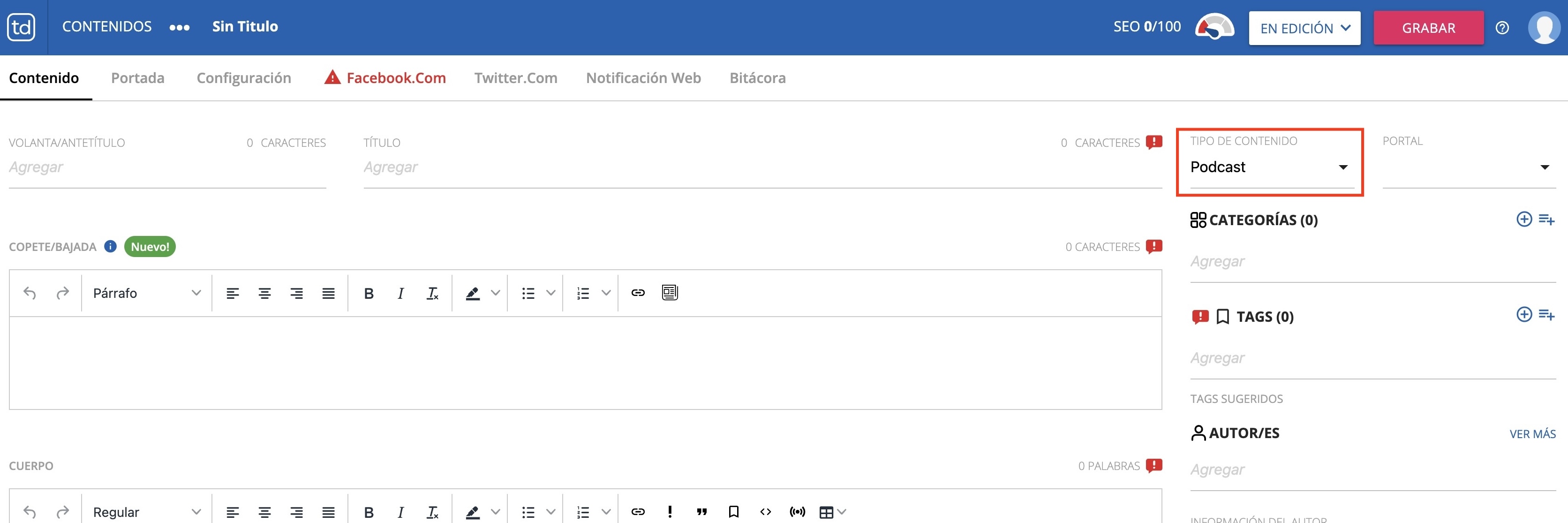Insert a link in the Copete editor

pyautogui.click(x=638, y=292)
